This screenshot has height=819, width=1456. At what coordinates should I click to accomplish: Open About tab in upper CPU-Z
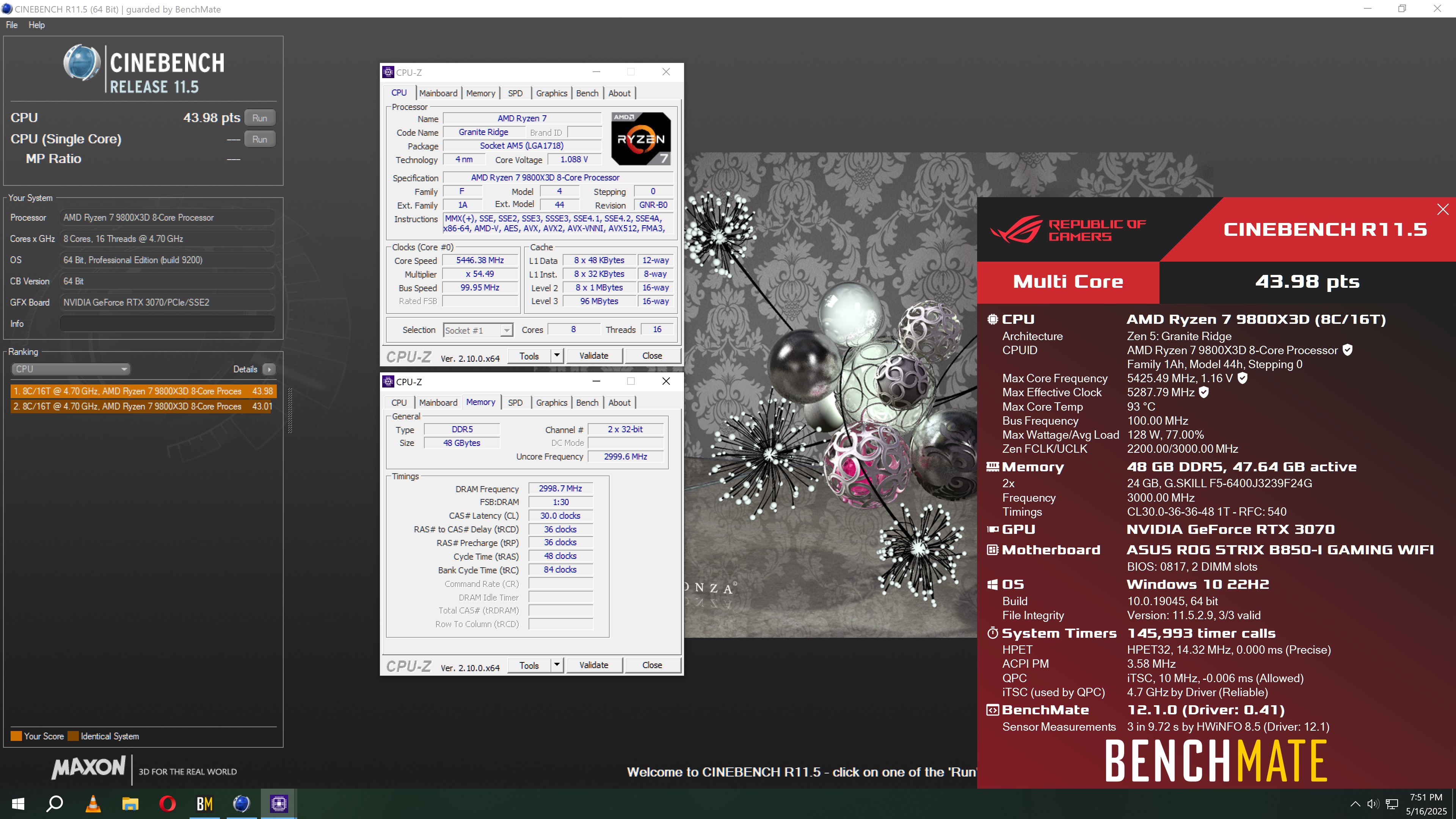(x=620, y=93)
